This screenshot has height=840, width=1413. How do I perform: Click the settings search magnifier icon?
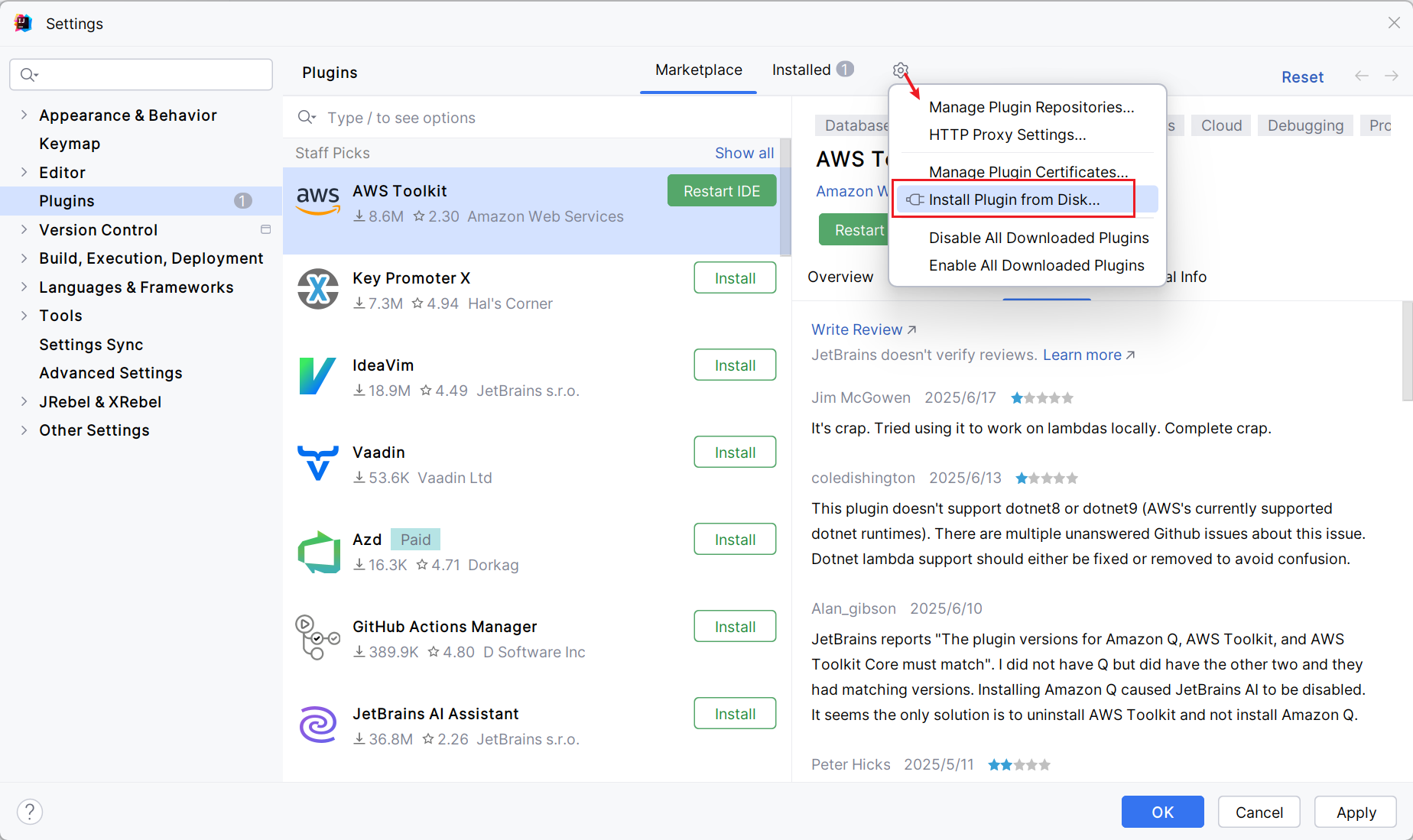[x=29, y=74]
